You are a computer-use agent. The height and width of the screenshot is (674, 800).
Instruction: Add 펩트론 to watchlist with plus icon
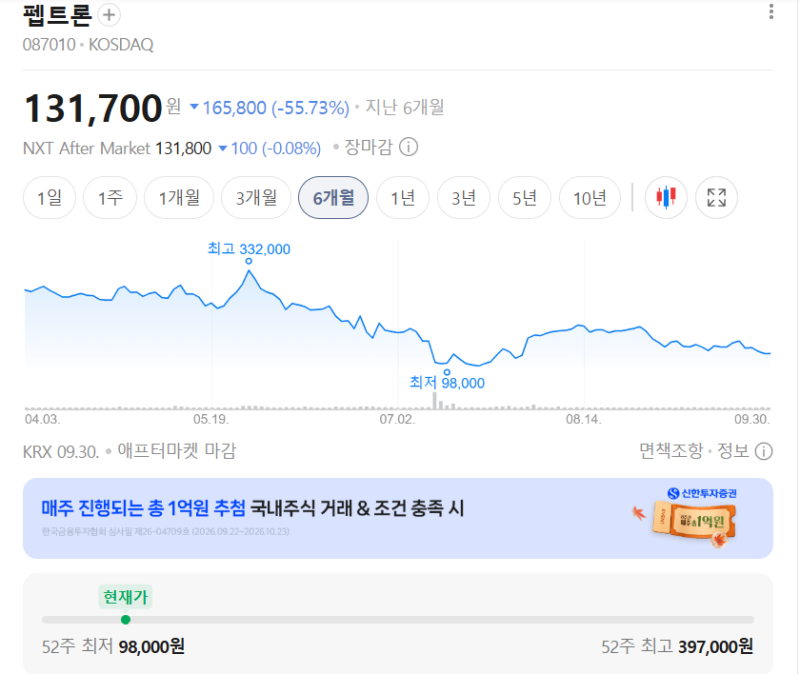coord(109,15)
